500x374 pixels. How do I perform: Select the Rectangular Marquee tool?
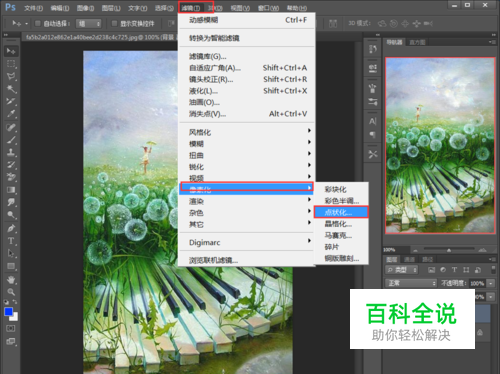pyautogui.click(x=11, y=64)
